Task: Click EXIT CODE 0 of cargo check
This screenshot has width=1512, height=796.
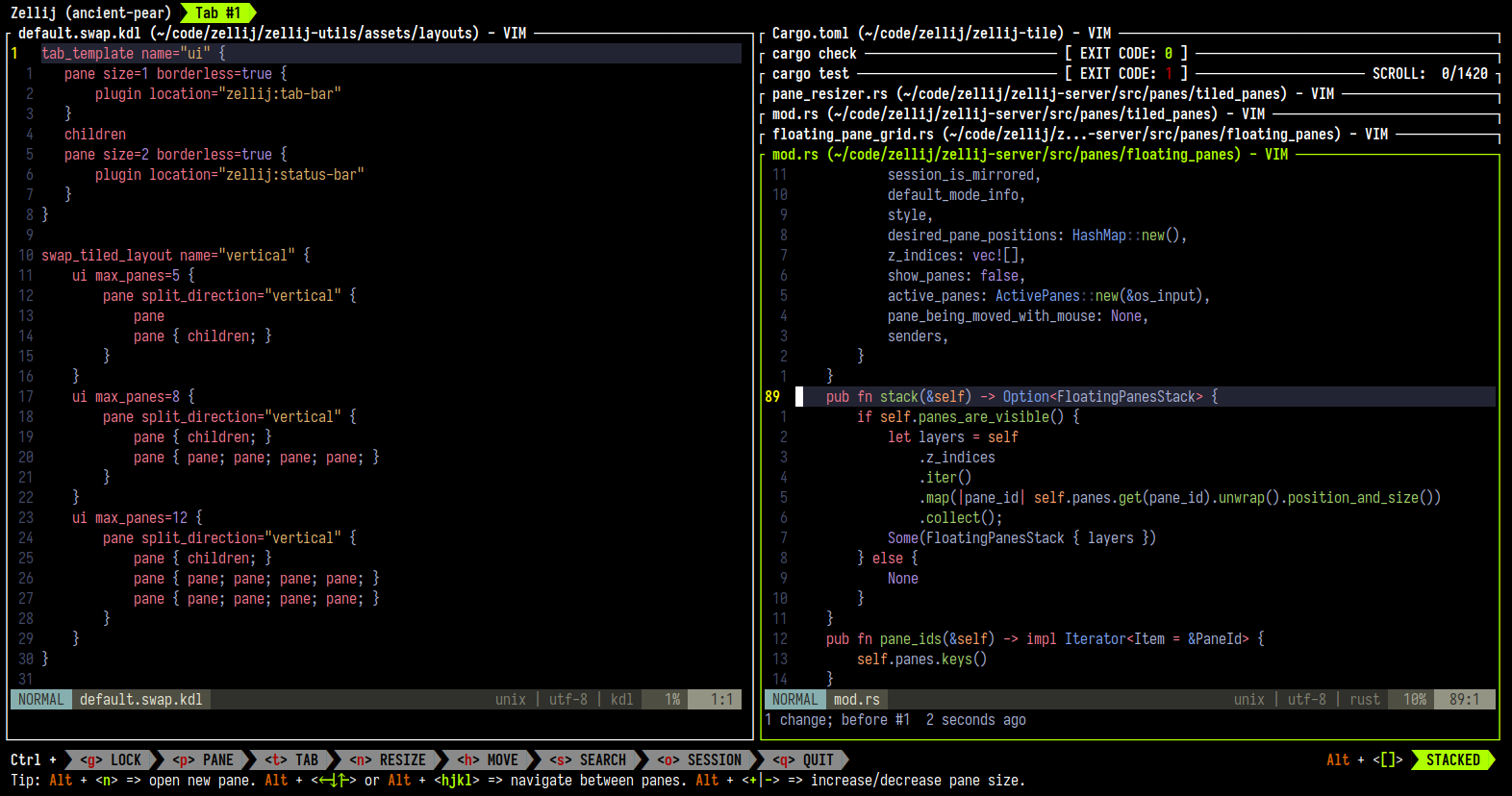Action: click(x=1126, y=53)
